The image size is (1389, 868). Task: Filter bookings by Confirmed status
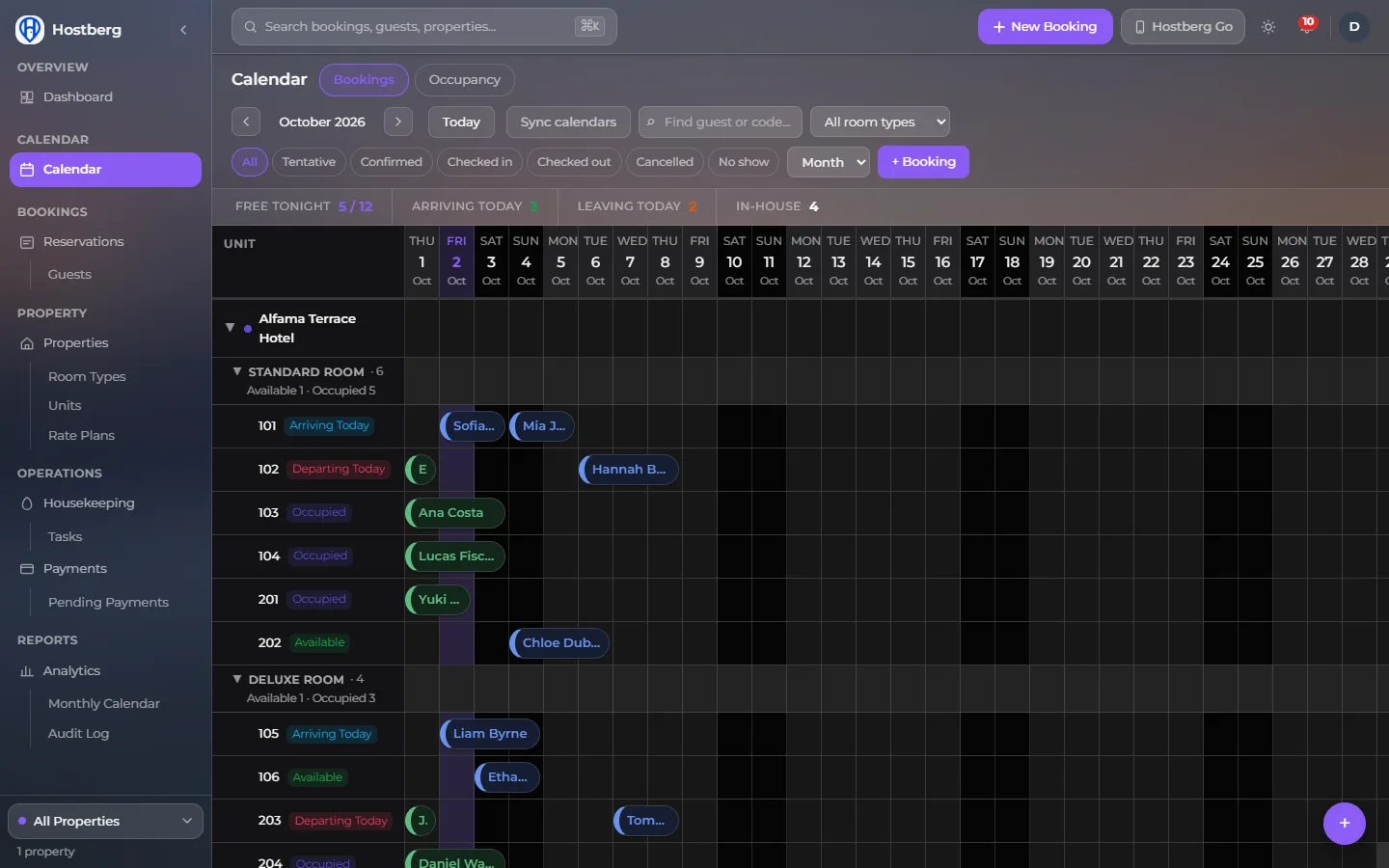[x=391, y=162]
